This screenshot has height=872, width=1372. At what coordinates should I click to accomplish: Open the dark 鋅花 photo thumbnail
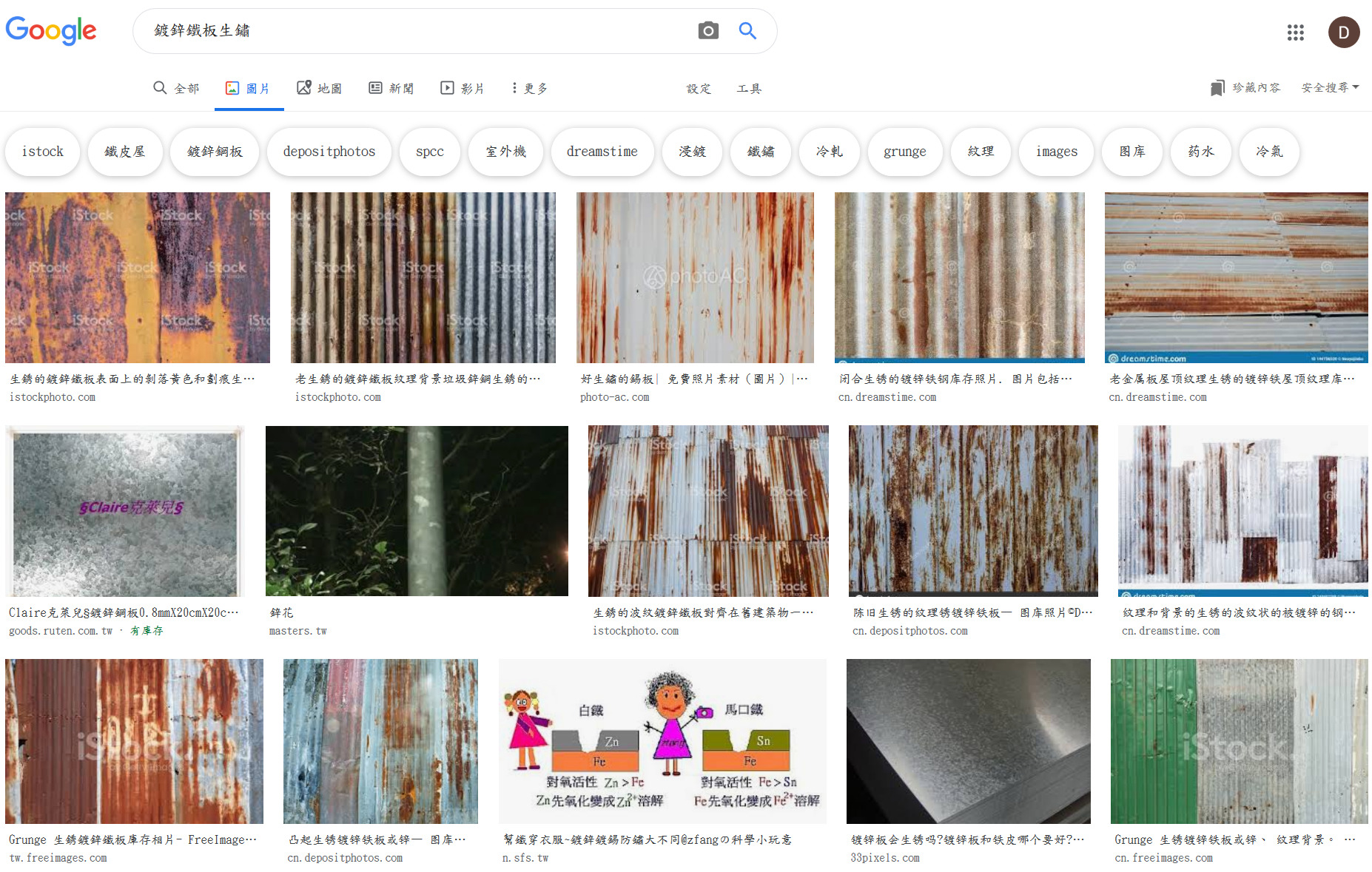[417, 511]
